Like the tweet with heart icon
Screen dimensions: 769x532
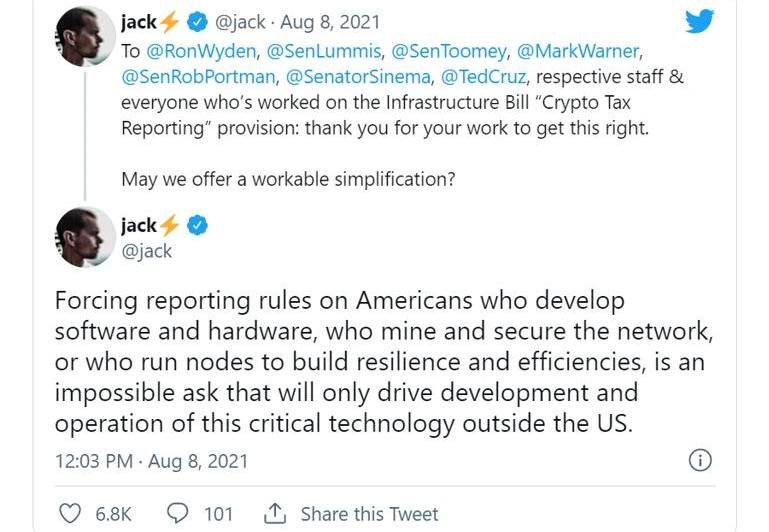tap(70, 514)
